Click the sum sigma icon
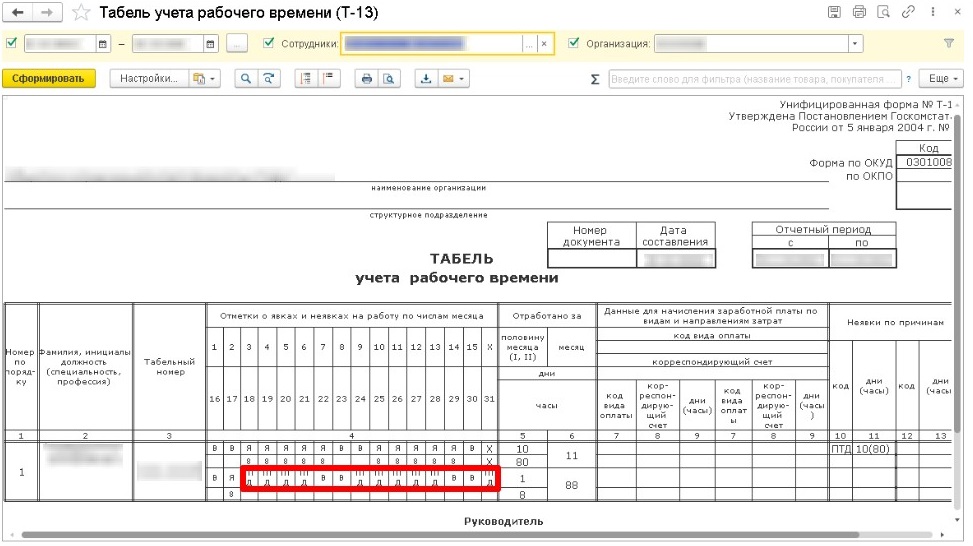Screen dimensions: 973x546 pyautogui.click(x=594, y=79)
